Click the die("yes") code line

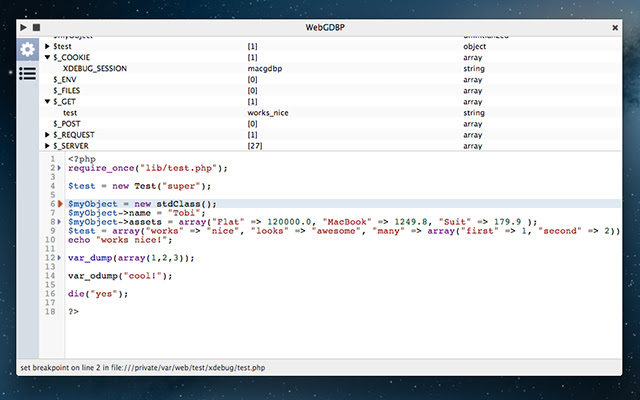[98, 293]
